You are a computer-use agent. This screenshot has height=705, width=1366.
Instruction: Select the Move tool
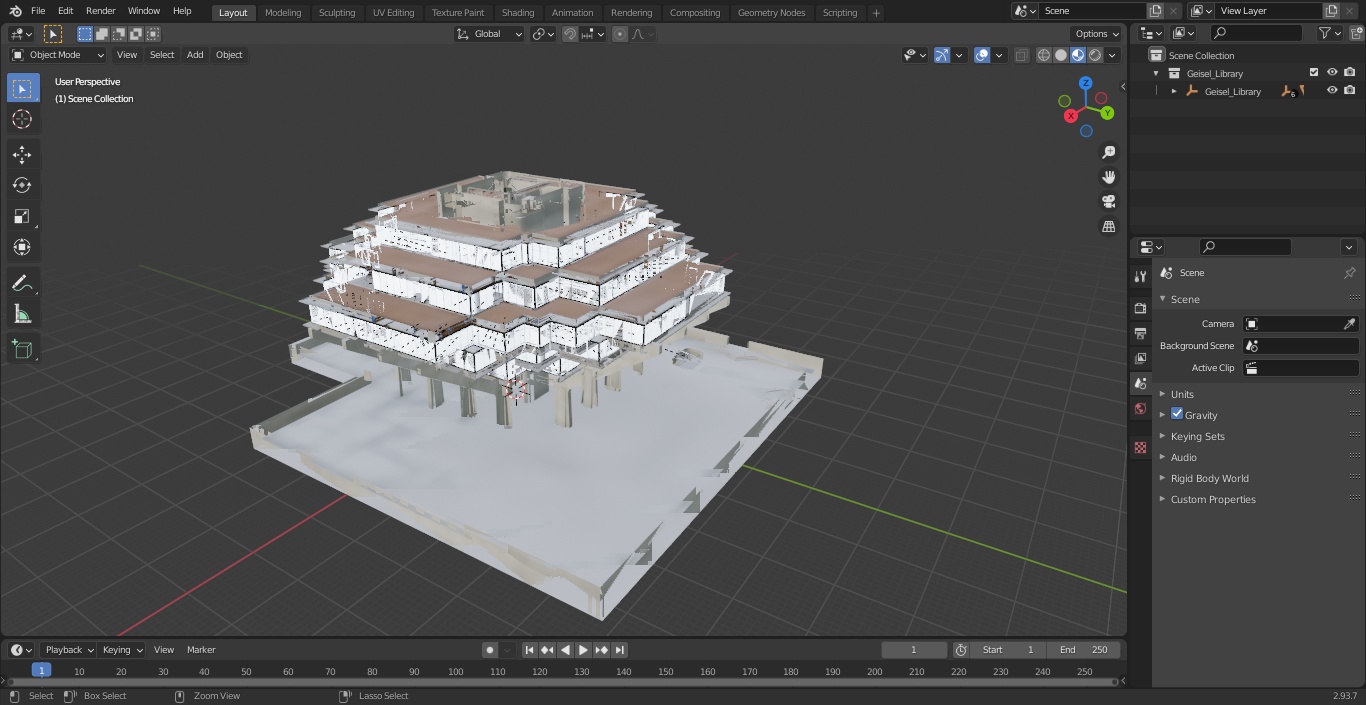[x=22, y=154]
